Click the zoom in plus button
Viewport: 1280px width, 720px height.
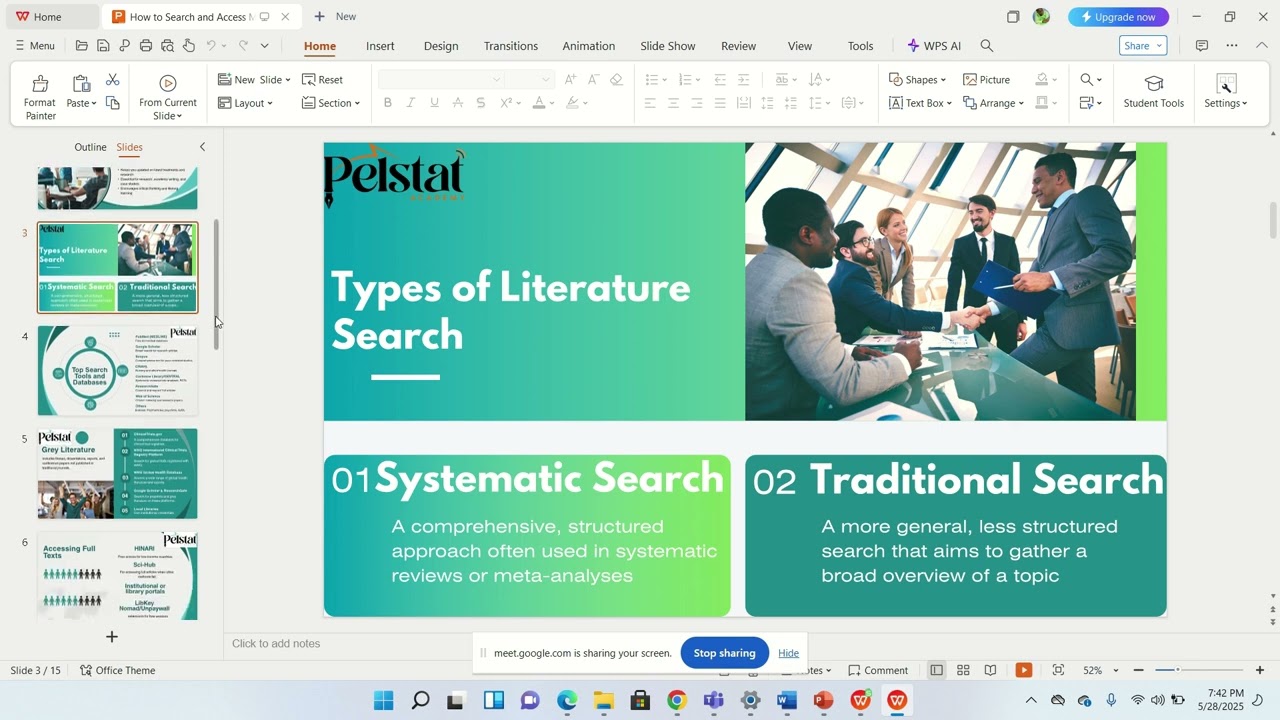click(x=1260, y=670)
